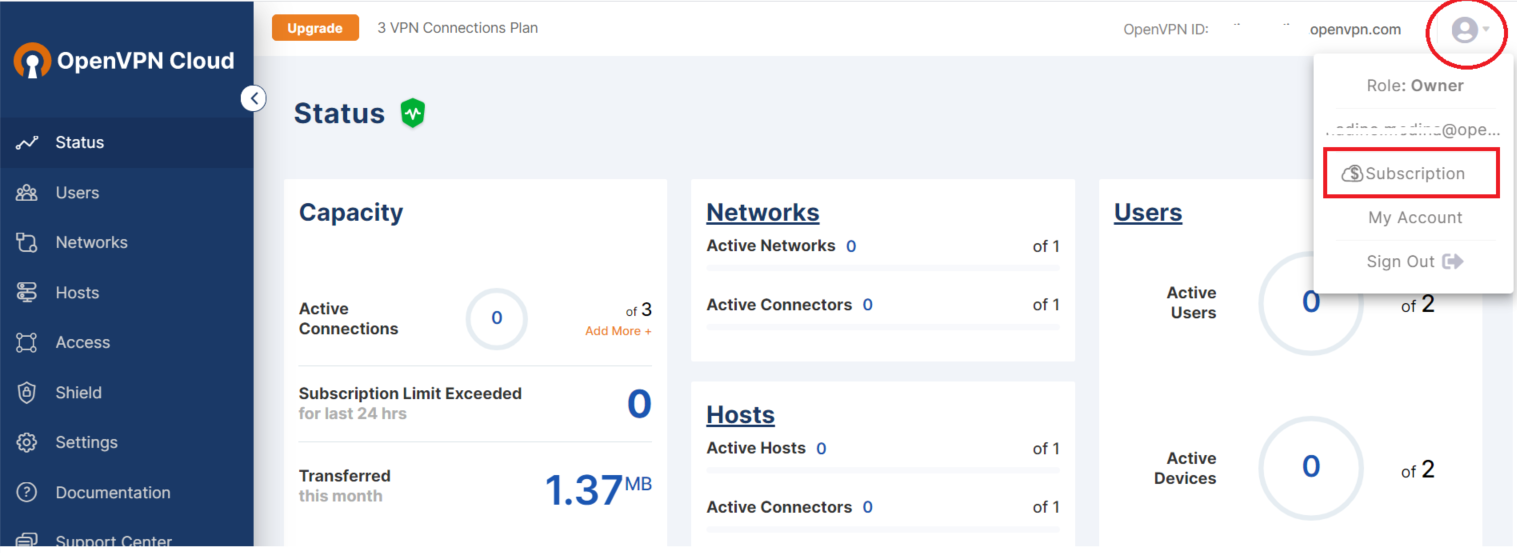The image size is (1517, 553).
Task: Click the Access nodes icon in sidebar
Action: [x=27, y=342]
